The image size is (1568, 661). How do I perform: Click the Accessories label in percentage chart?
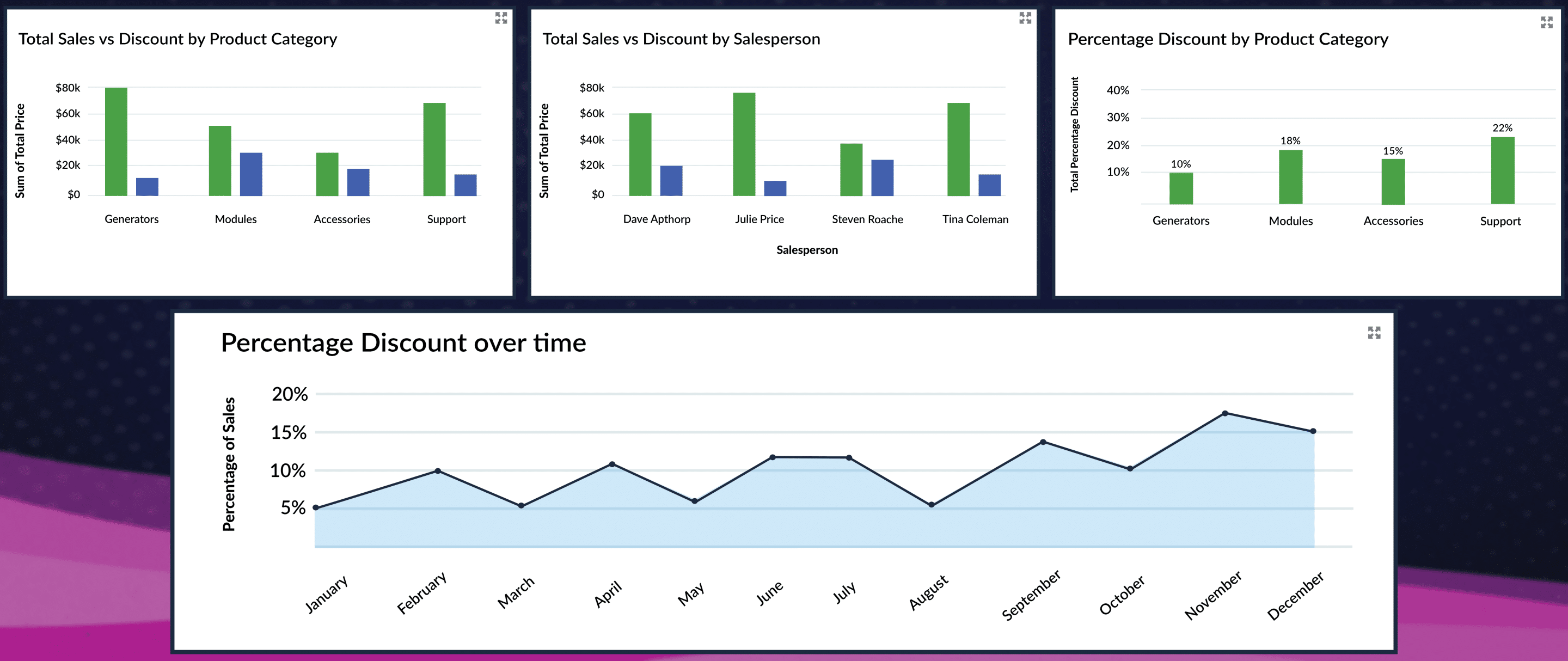tap(1393, 221)
